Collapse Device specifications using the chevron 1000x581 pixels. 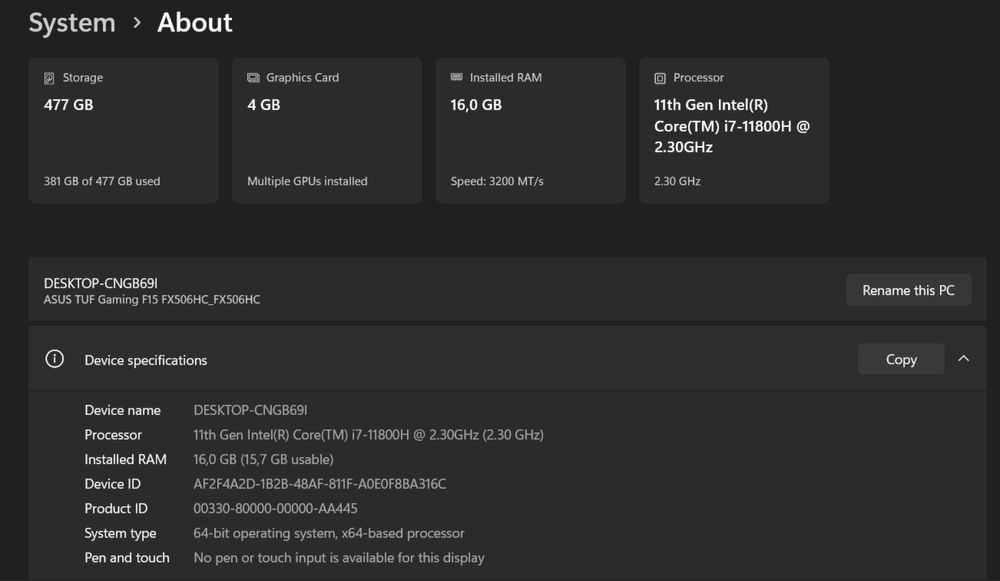[x=963, y=359]
